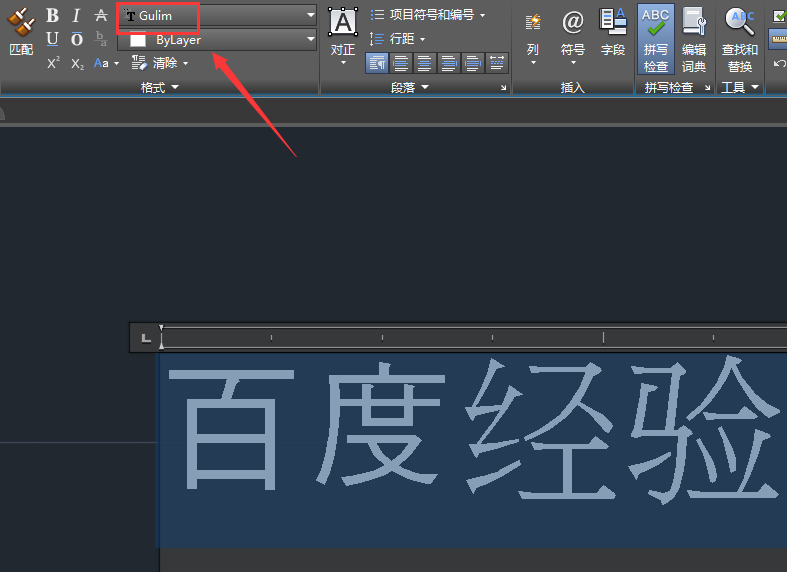The height and width of the screenshot is (572, 787).
Task: Toggle italic formatting with the I button
Action: pos(76,16)
